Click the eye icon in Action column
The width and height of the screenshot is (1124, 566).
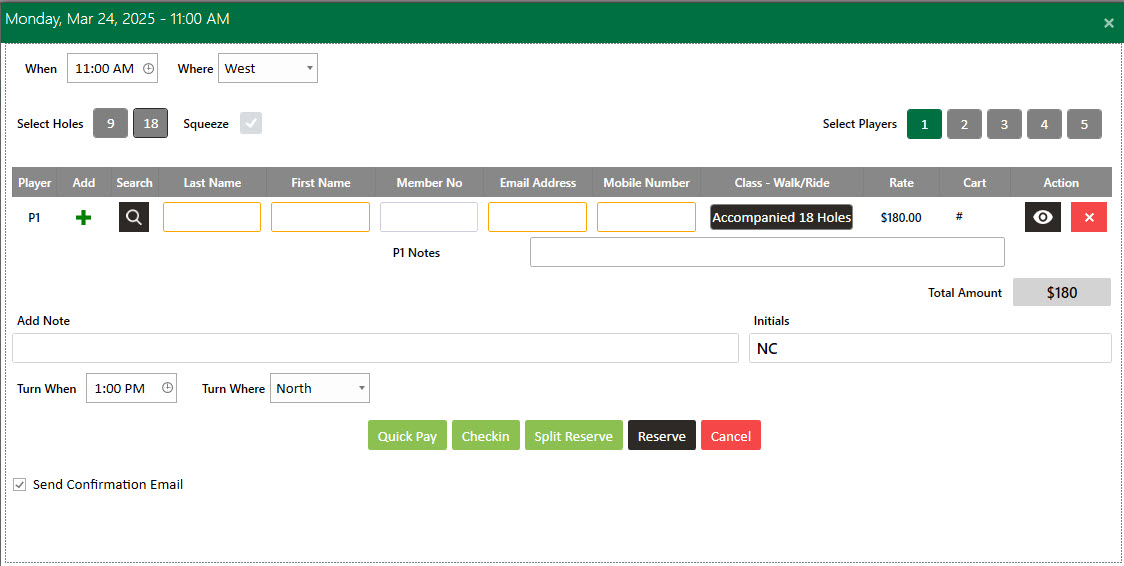1042,217
